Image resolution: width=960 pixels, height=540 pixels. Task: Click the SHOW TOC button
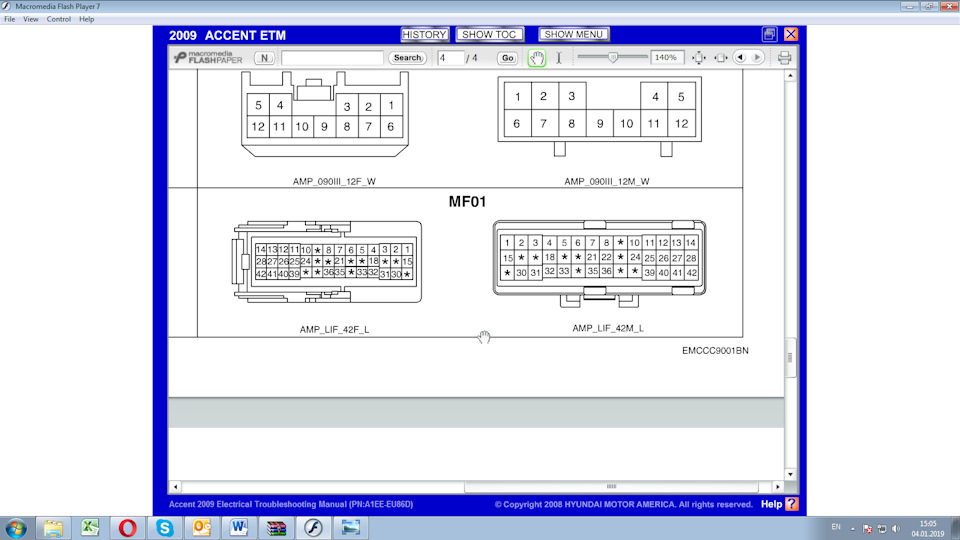click(489, 34)
